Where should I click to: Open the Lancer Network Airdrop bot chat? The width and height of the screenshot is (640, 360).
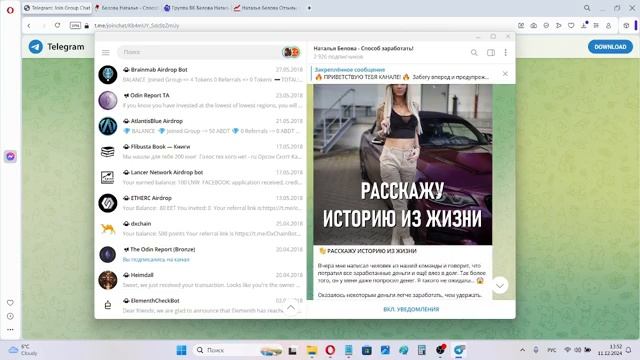coord(200,177)
